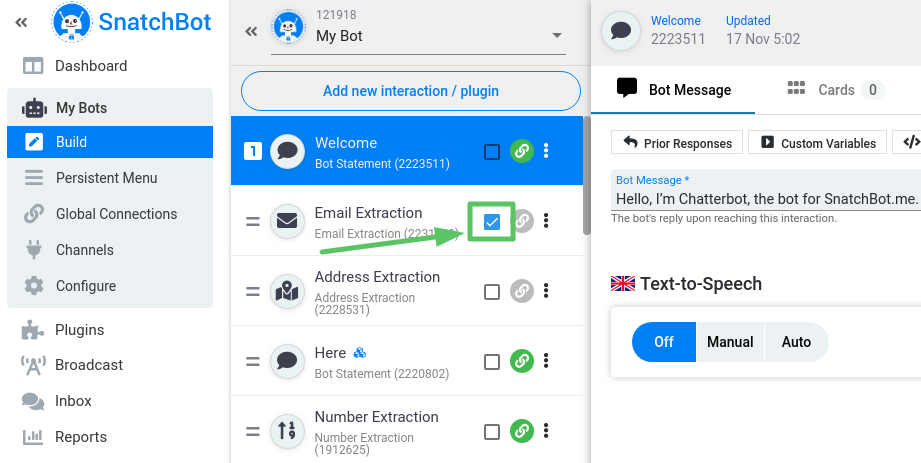
Task: Click the Build pencil icon
Action: (x=33, y=142)
